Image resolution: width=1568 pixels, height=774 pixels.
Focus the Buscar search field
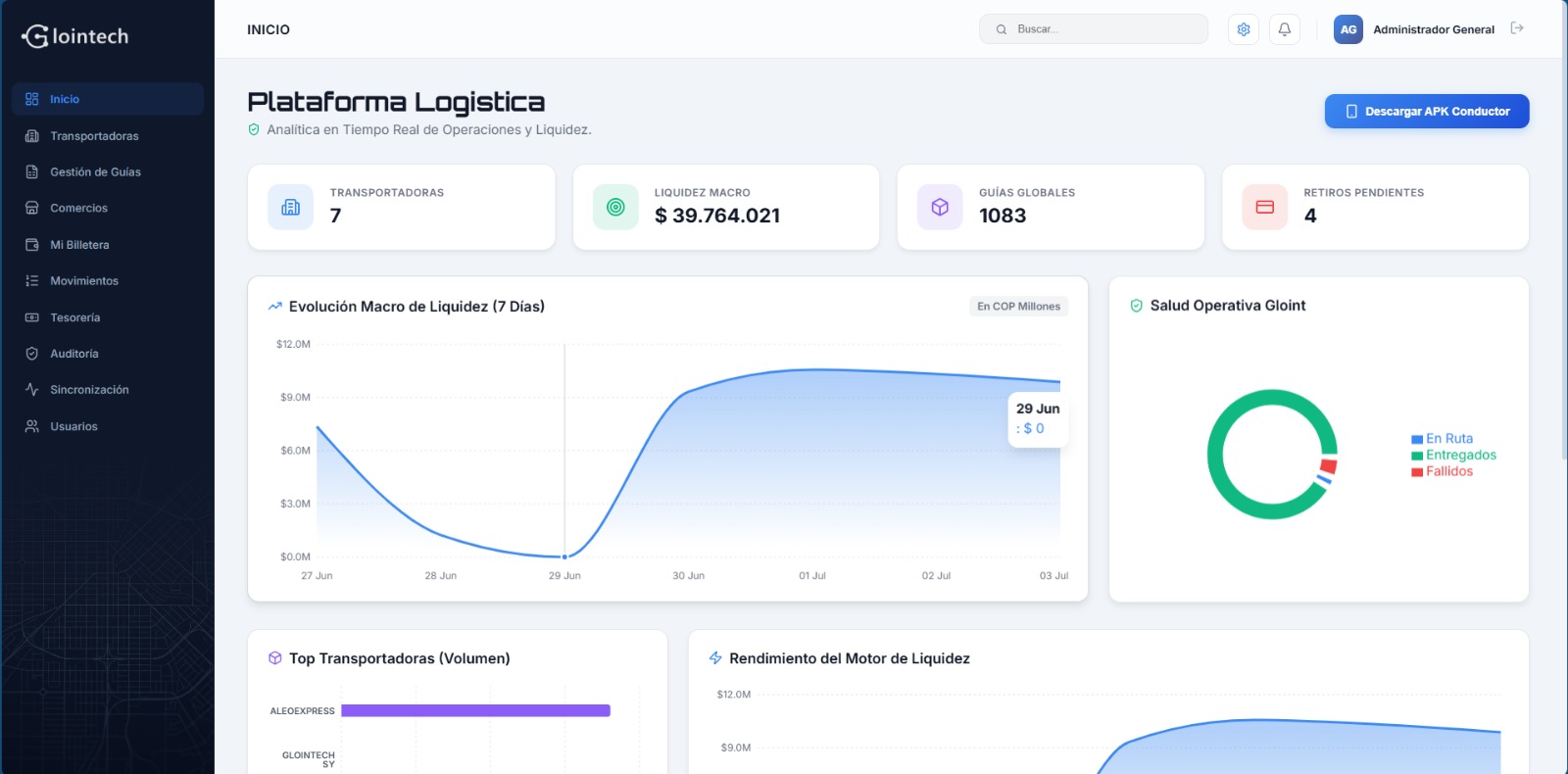(1094, 29)
